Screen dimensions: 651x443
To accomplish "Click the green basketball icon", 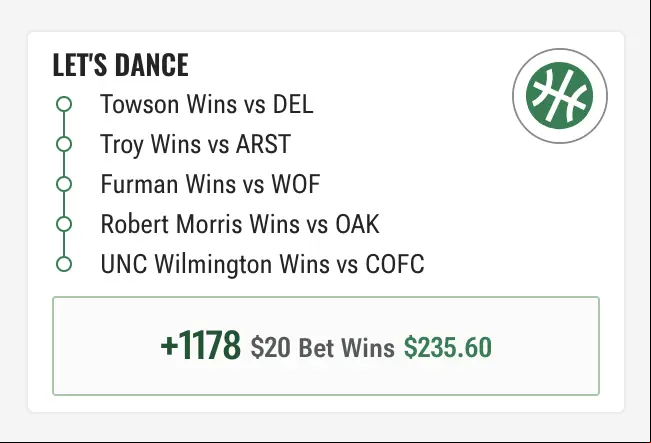I will [560, 96].
